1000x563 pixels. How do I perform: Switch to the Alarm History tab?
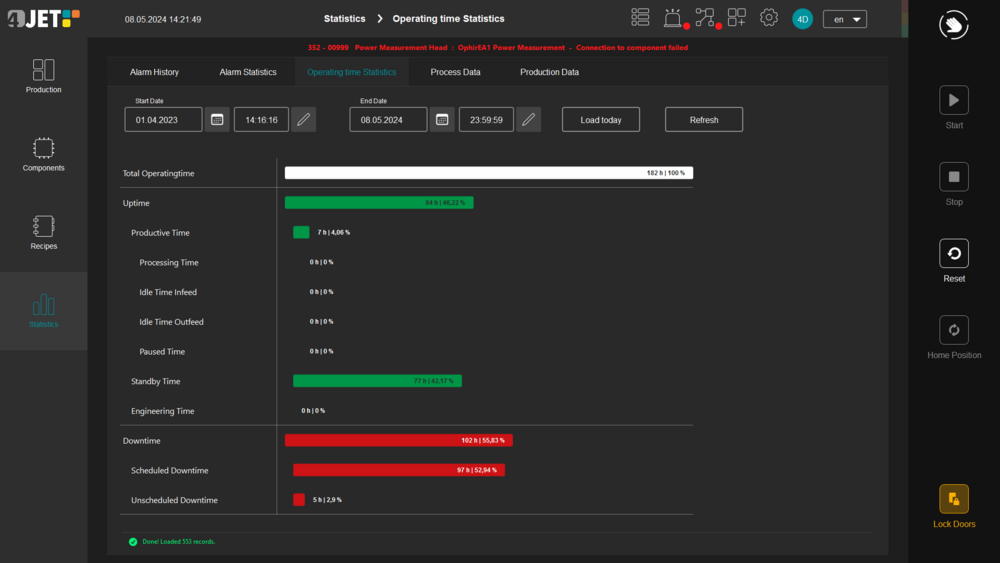pyautogui.click(x=154, y=72)
